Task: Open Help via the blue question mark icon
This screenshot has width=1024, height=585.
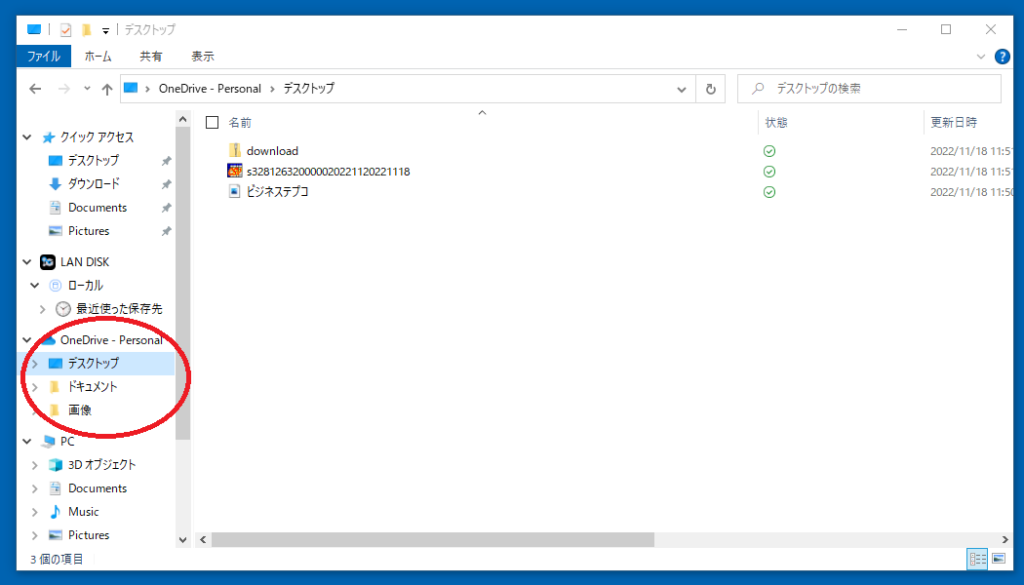Action: 1002,57
